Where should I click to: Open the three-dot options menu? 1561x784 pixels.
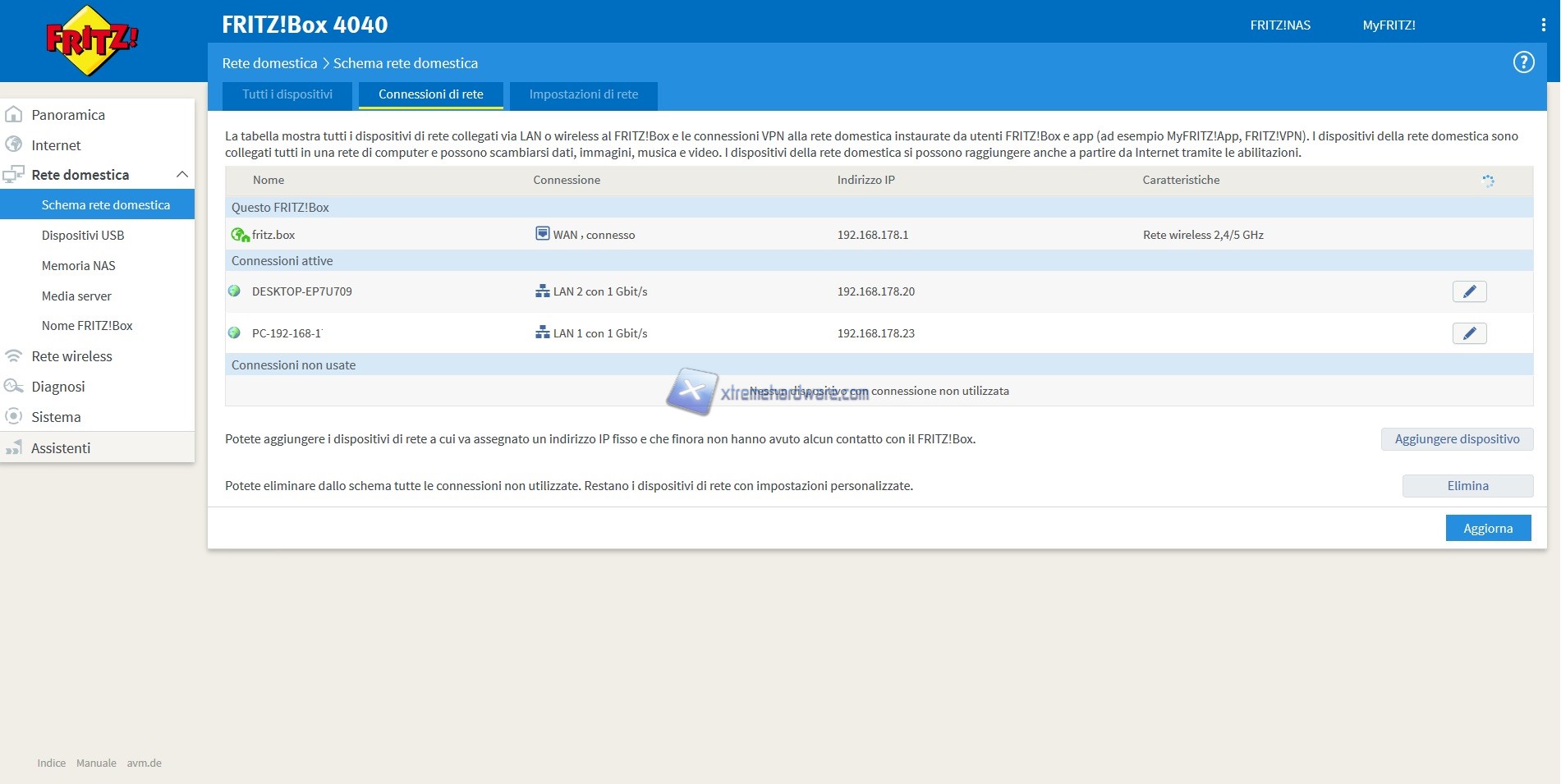pos(1543,25)
